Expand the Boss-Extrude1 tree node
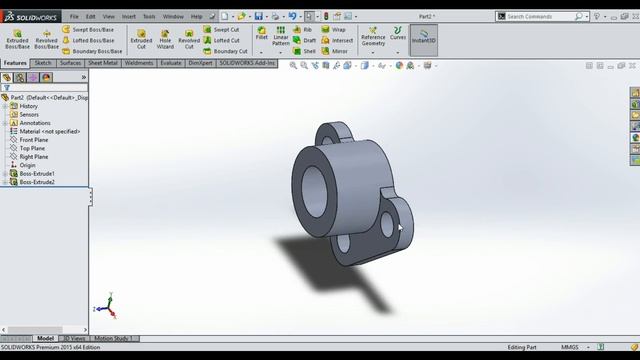The image size is (640, 360). click(5, 173)
